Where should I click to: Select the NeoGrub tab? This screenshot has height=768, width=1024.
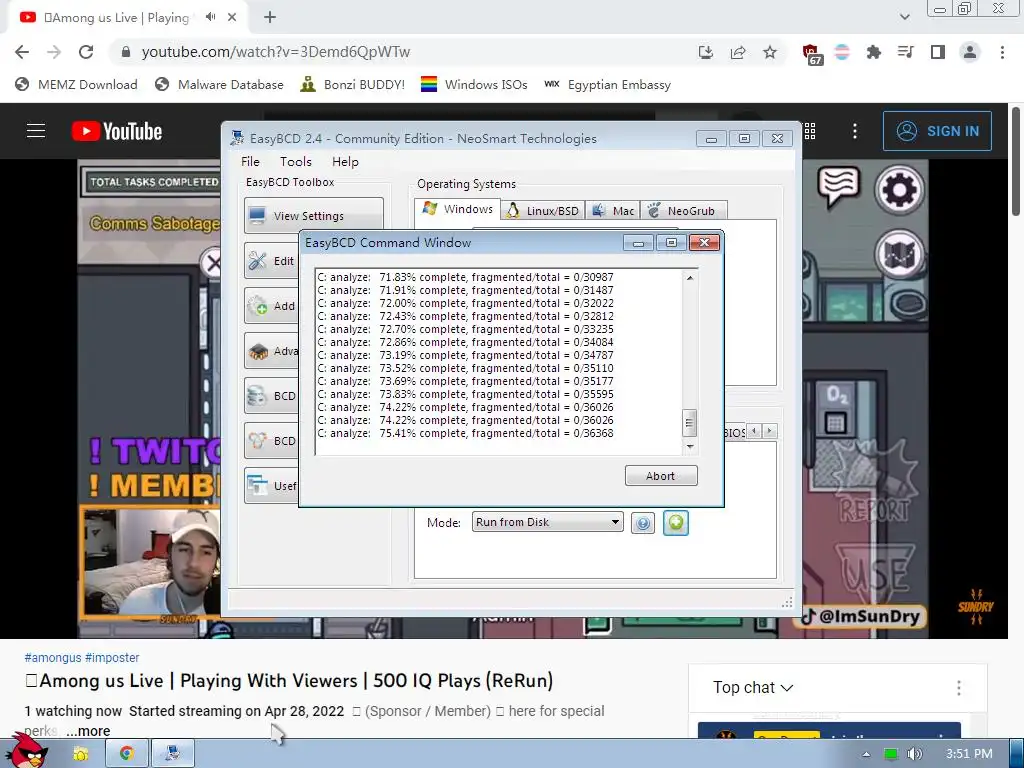684,211
